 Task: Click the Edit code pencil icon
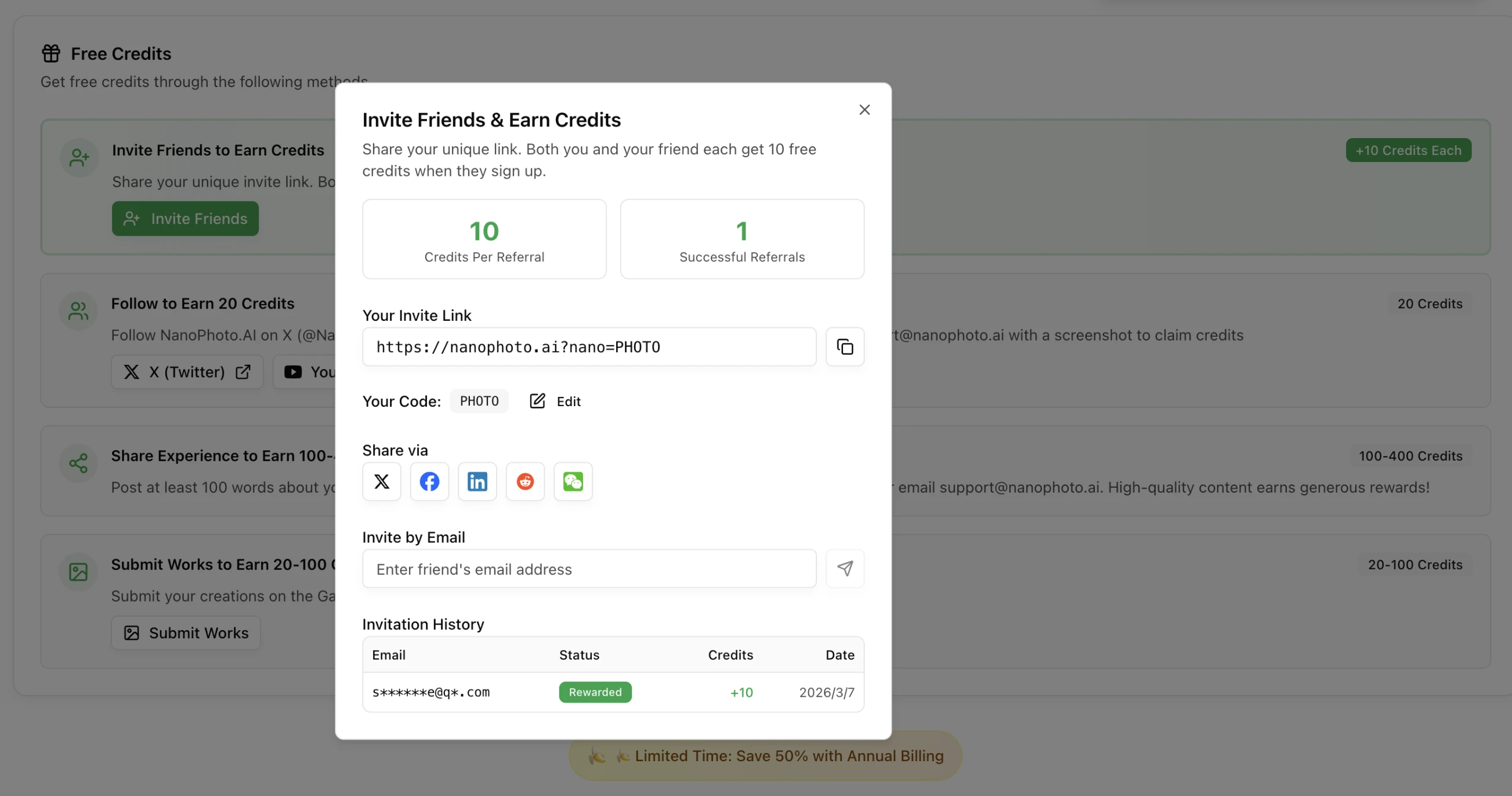click(x=537, y=401)
